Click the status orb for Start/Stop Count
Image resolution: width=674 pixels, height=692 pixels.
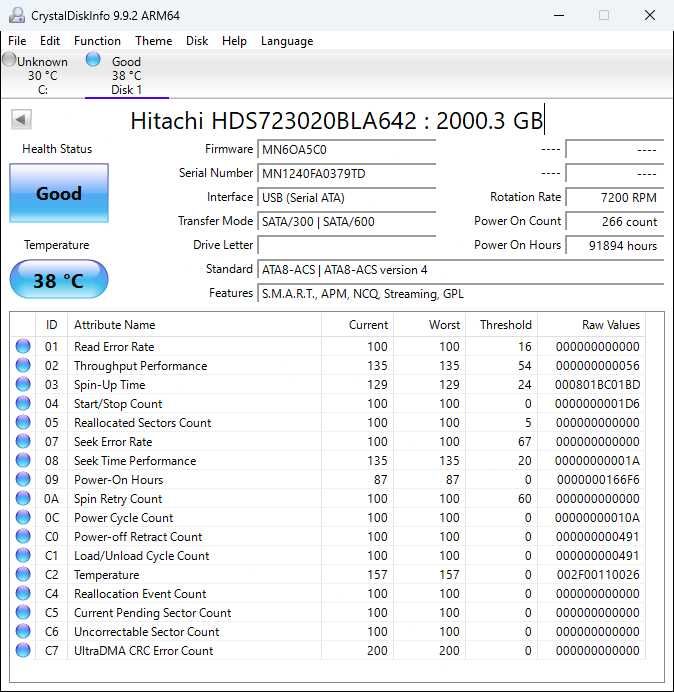pos(23,403)
